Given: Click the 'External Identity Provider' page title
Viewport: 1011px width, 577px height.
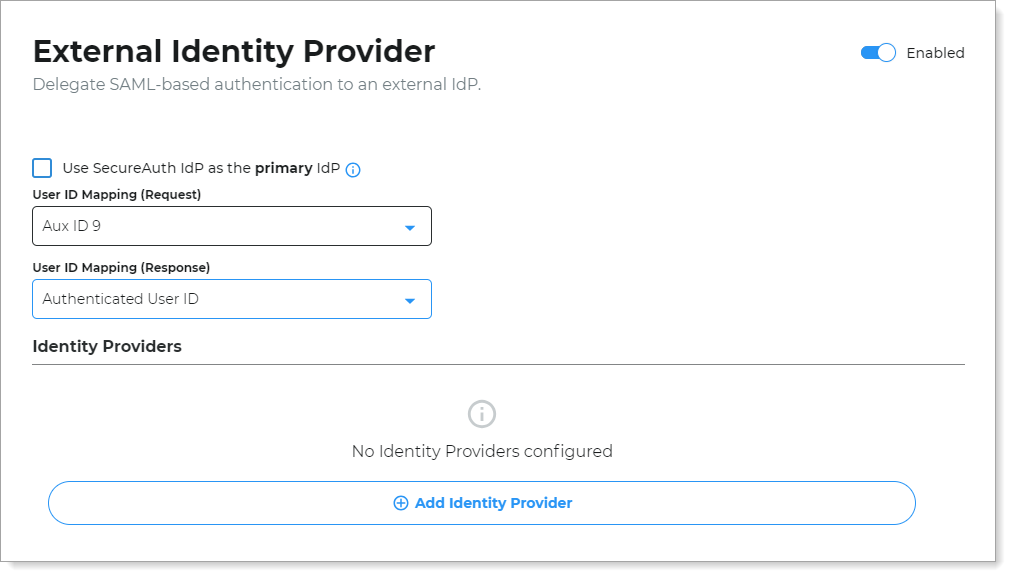Looking at the screenshot, I should tap(234, 51).
